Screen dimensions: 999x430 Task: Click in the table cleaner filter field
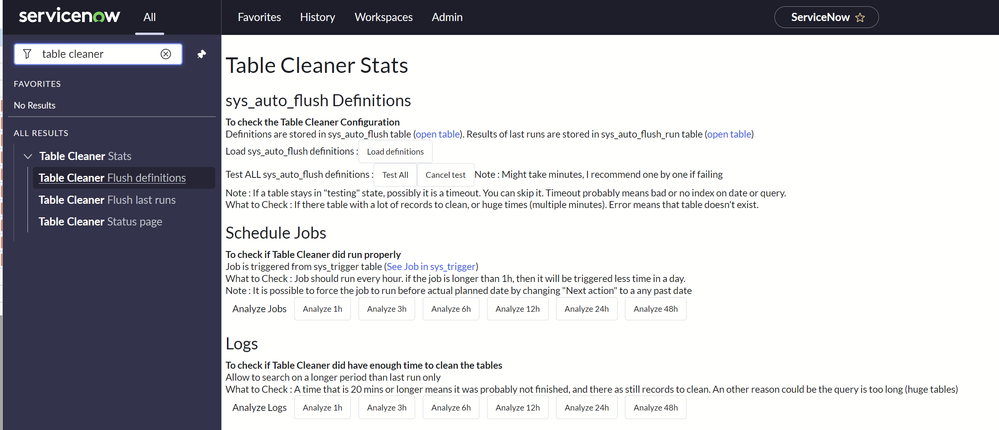pyautogui.click(x=99, y=54)
